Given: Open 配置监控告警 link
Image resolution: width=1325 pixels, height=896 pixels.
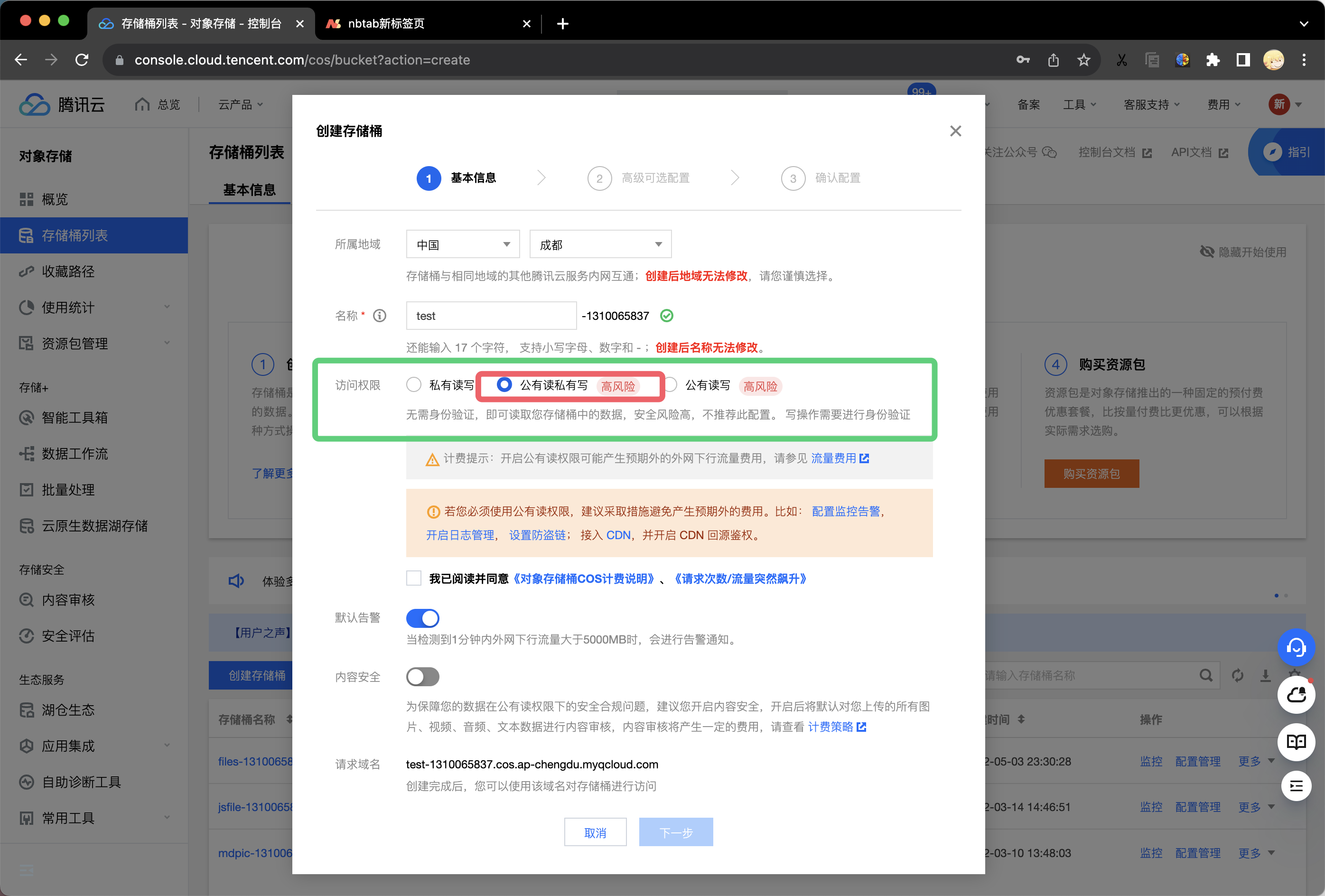Looking at the screenshot, I should pyautogui.click(x=846, y=511).
